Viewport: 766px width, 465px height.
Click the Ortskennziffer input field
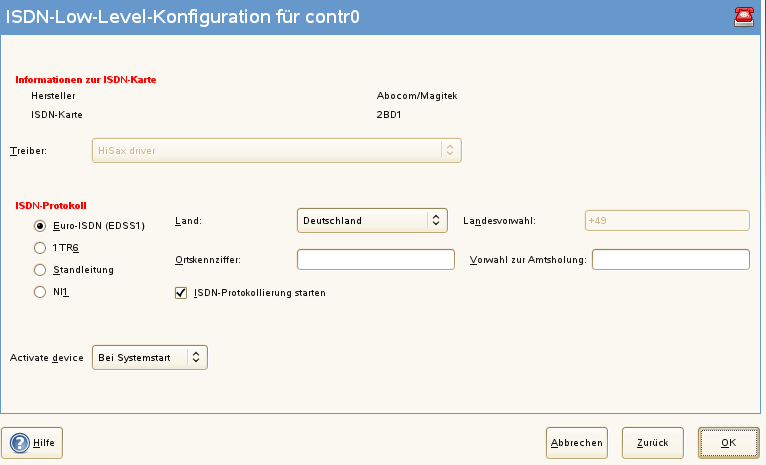coord(376,260)
